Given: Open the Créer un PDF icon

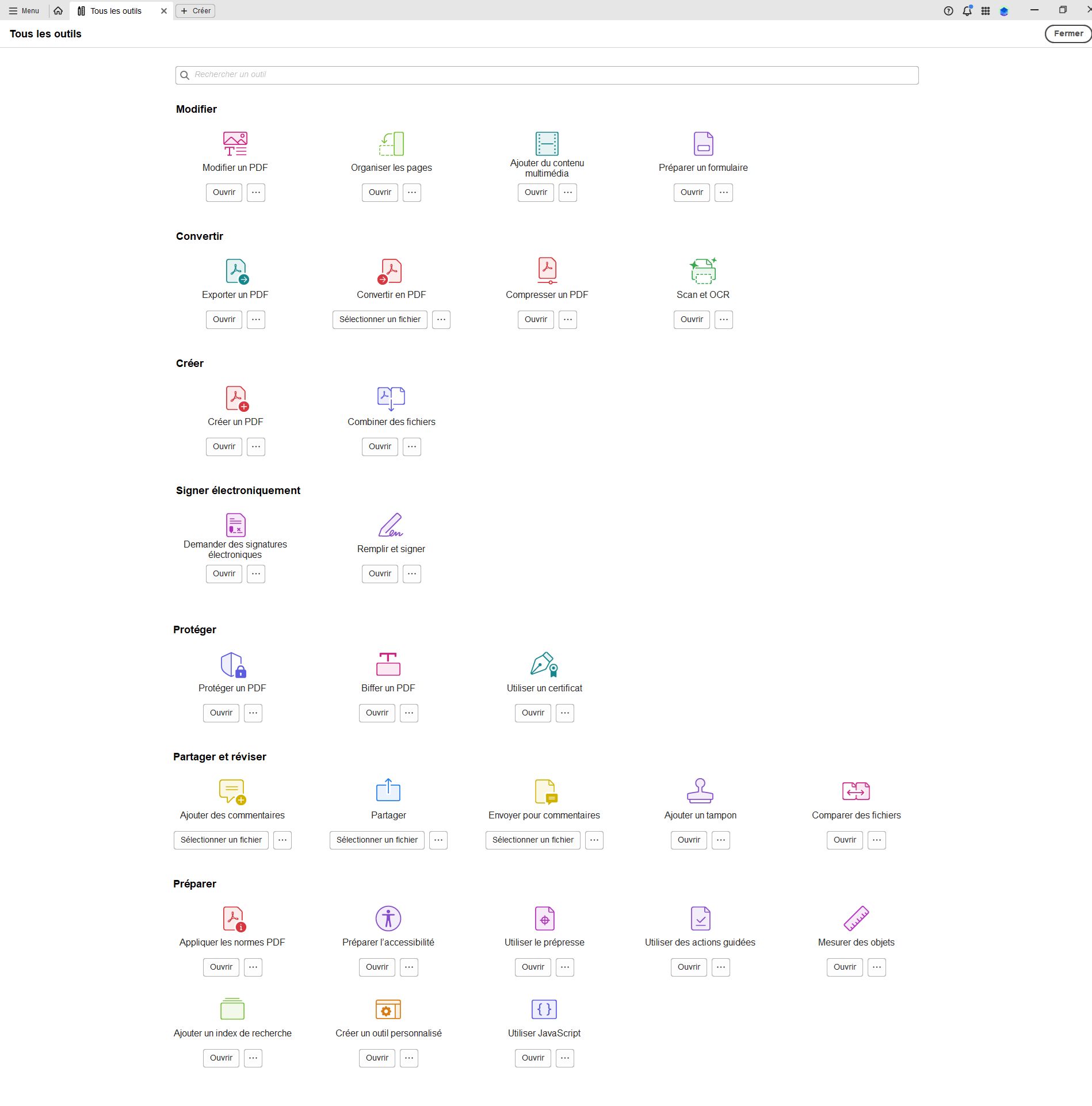Looking at the screenshot, I should (x=235, y=398).
